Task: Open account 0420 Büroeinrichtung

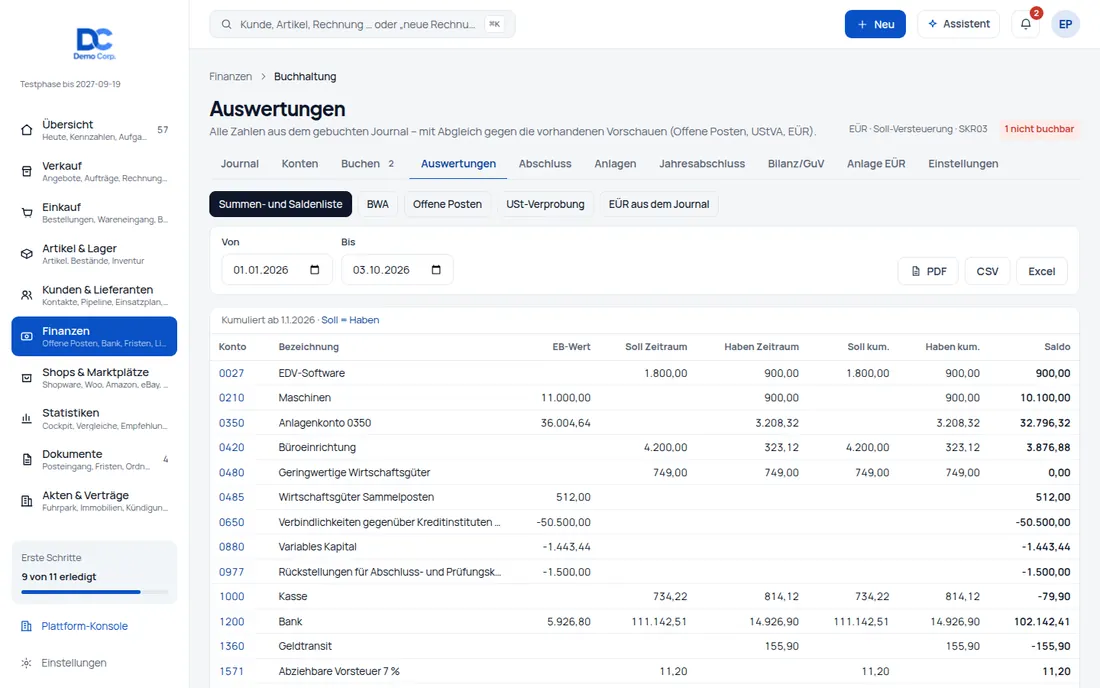Action: (232, 447)
